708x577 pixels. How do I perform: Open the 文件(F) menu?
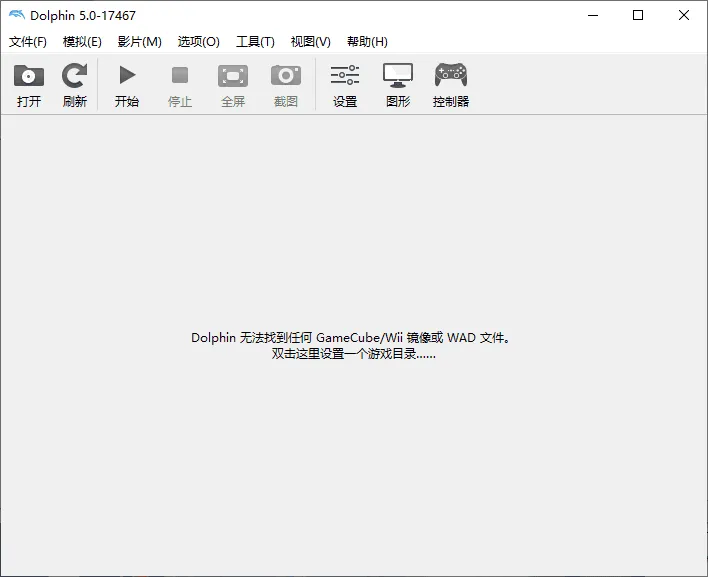pyautogui.click(x=28, y=42)
